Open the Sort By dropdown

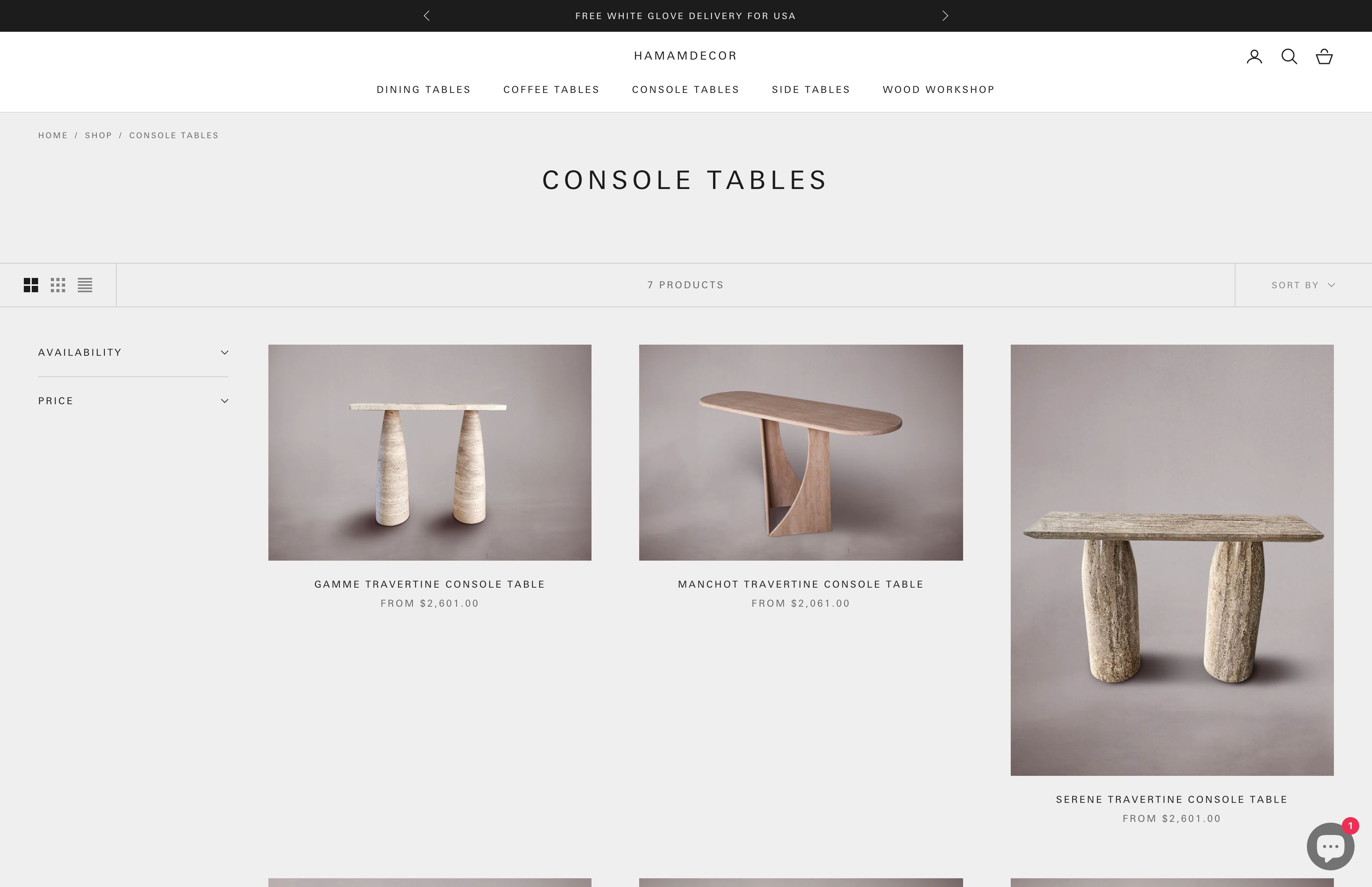tap(1303, 285)
